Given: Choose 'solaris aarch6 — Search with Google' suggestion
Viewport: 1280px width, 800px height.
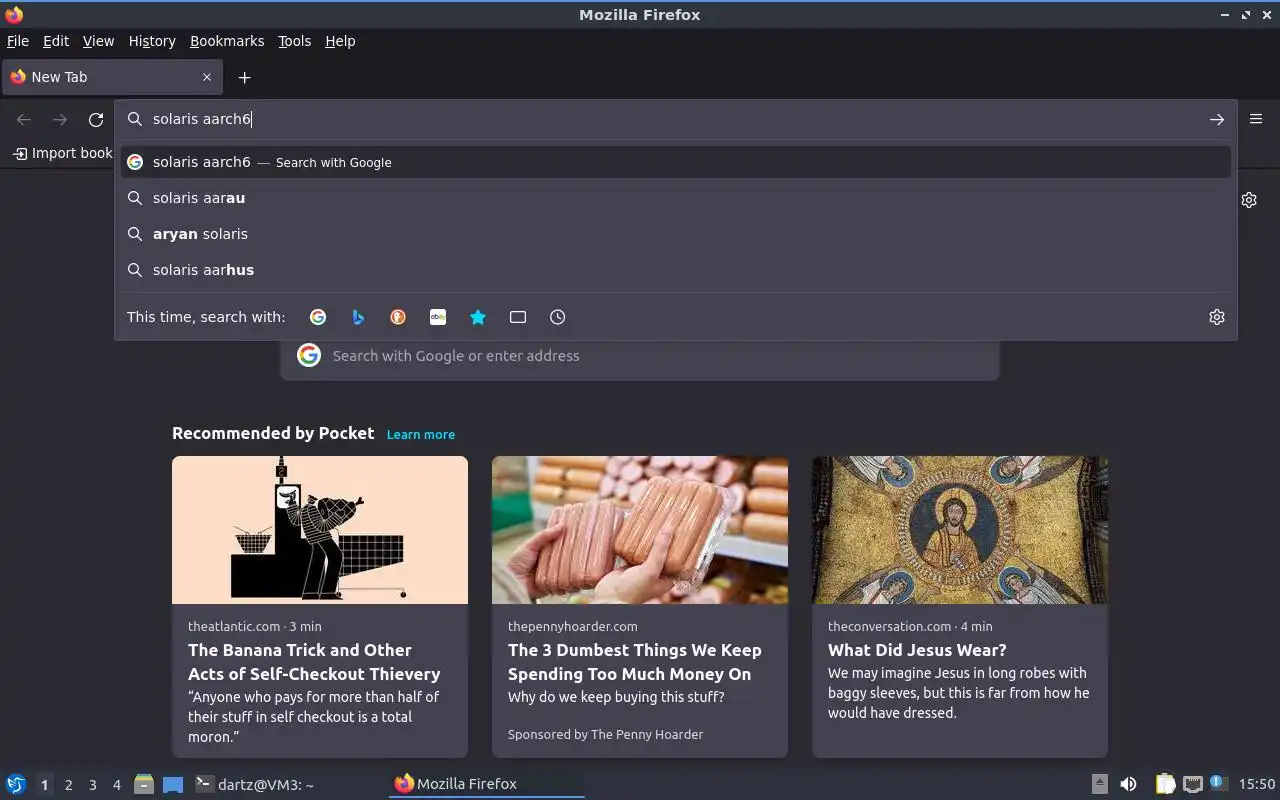Looking at the screenshot, I should coord(676,162).
